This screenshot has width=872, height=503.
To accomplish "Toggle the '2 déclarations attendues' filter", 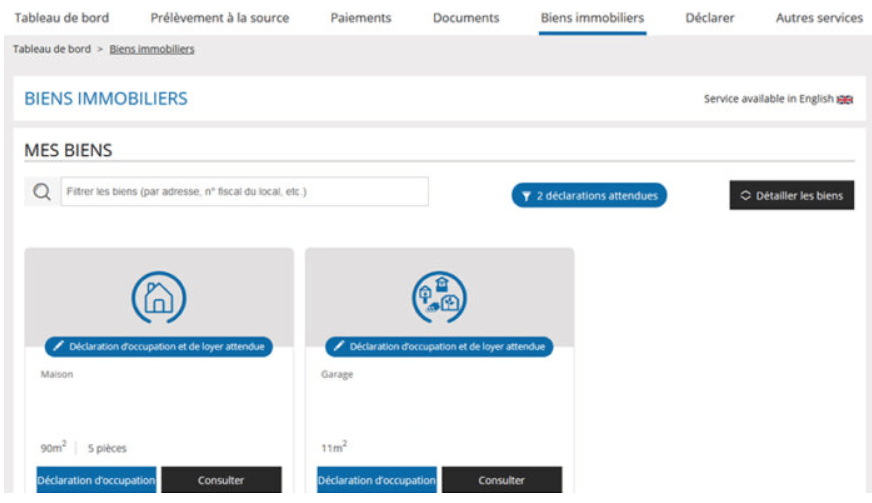I will 589,196.
